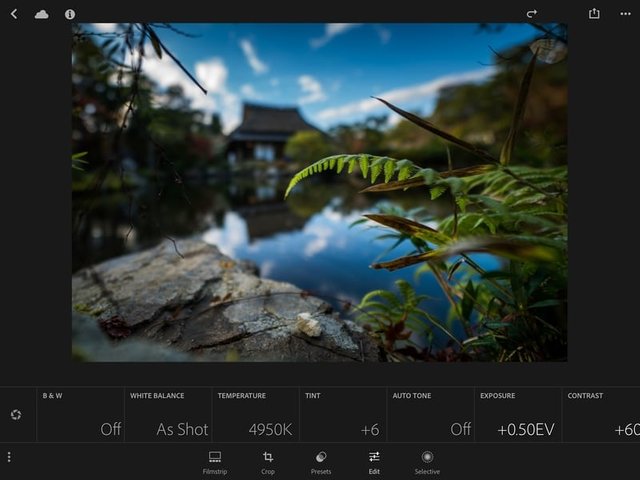Open the Presets panel

[321, 462]
